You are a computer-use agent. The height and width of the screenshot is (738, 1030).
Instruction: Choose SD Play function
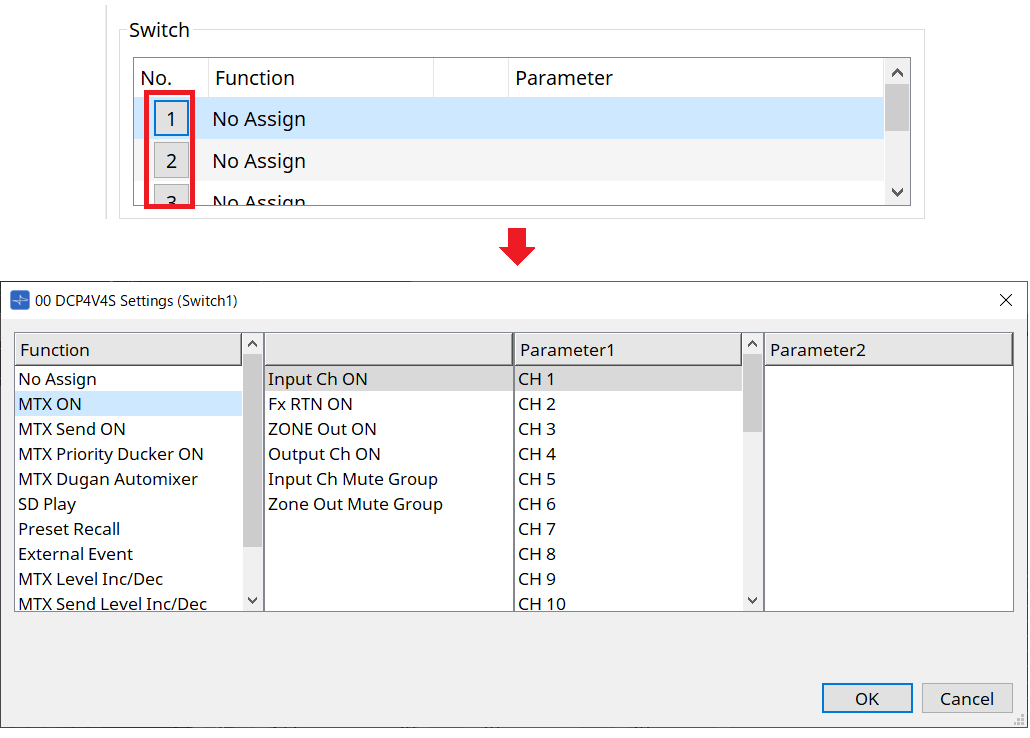[x=47, y=504]
